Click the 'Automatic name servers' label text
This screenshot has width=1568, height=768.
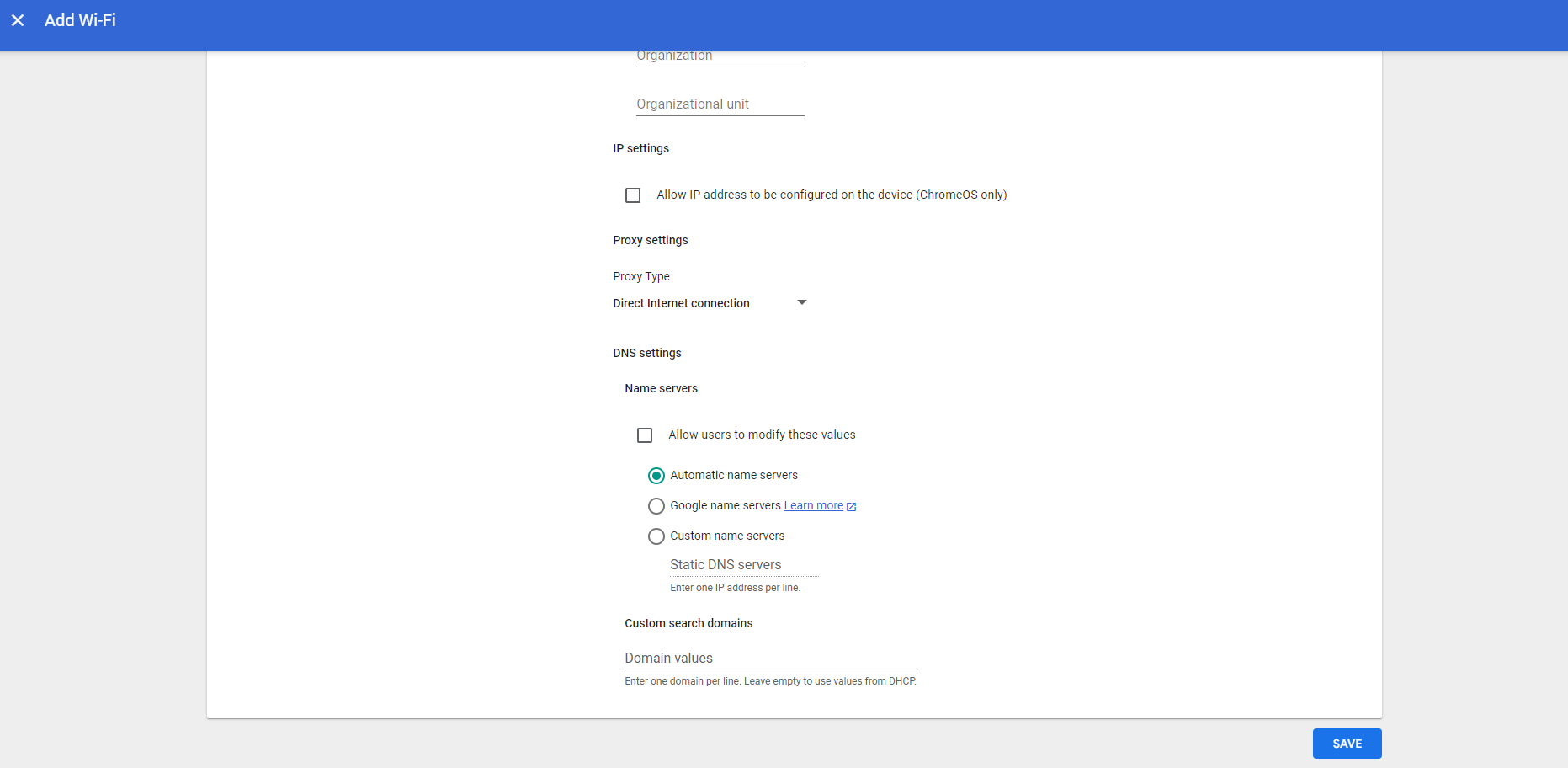[x=734, y=475]
